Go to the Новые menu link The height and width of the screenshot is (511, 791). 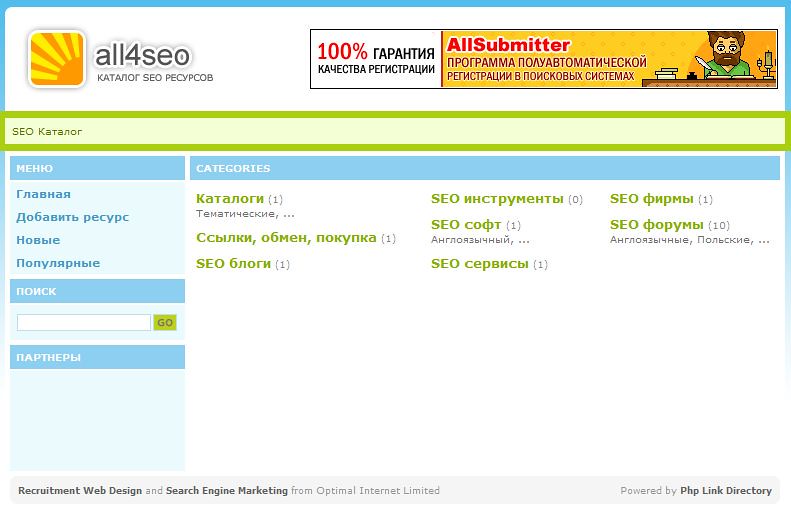(x=38, y=240)
